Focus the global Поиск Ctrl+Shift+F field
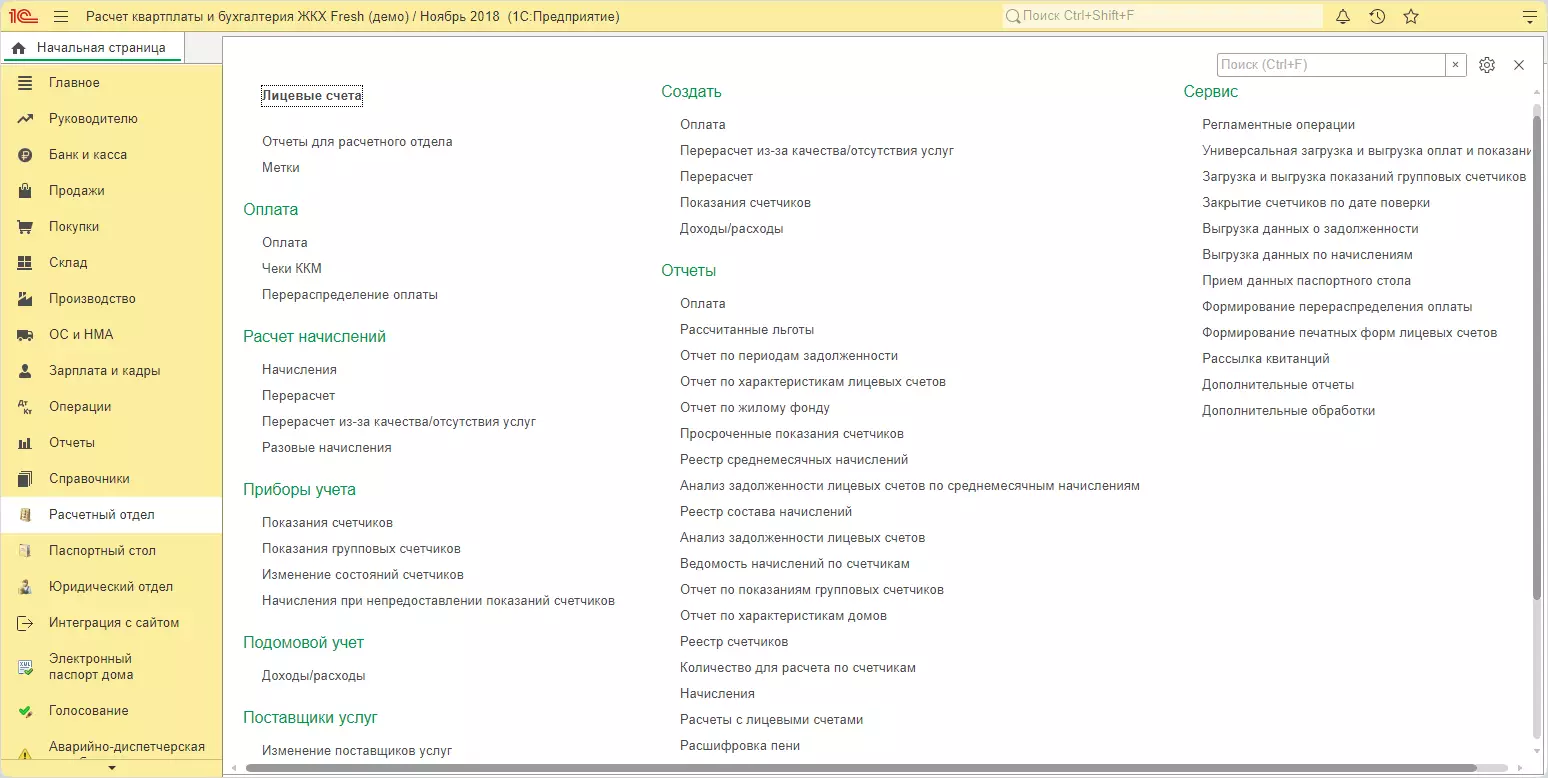The height and width of the screenshot is (778, 1548). (x=1162, y=17)
